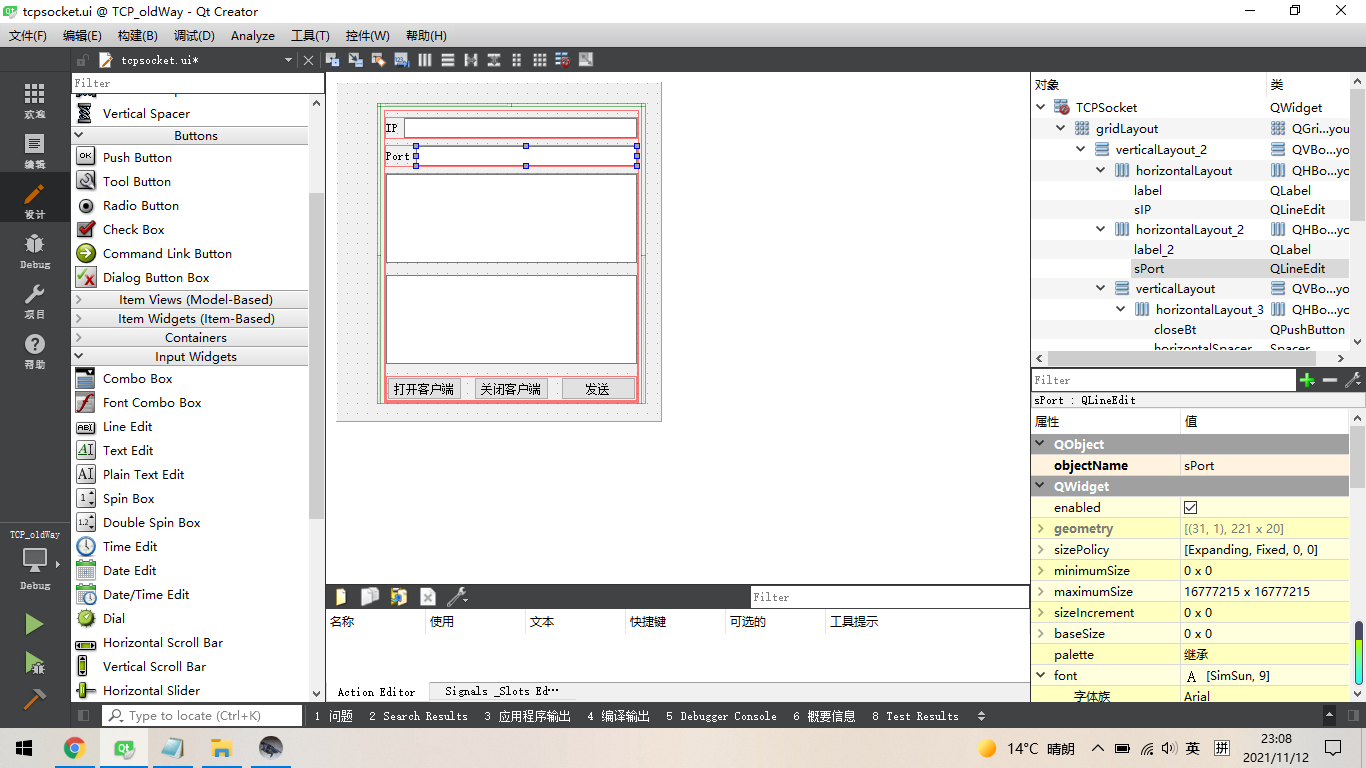Switch to Edit Buddies mode in the toolbar
Screen dimensions: 1366x768
(378, 60)
